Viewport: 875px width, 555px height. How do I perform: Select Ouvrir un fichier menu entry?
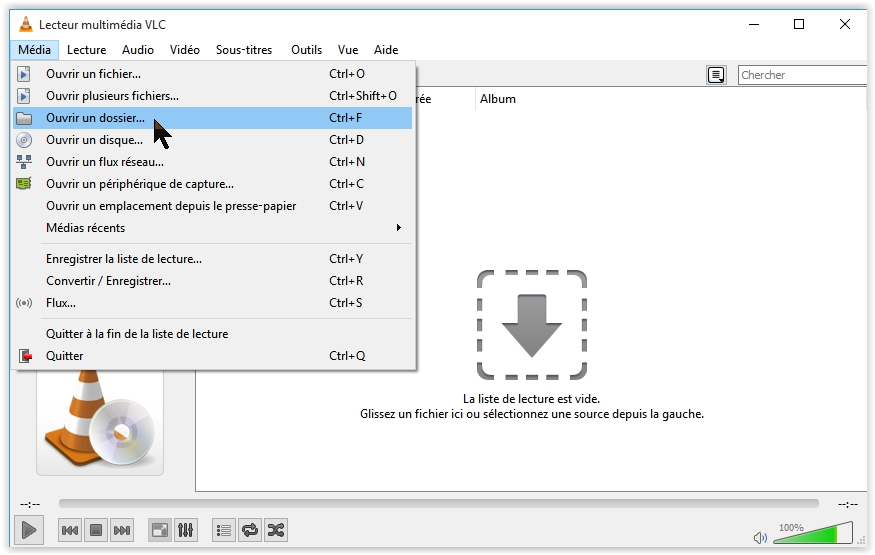point(213,74)
